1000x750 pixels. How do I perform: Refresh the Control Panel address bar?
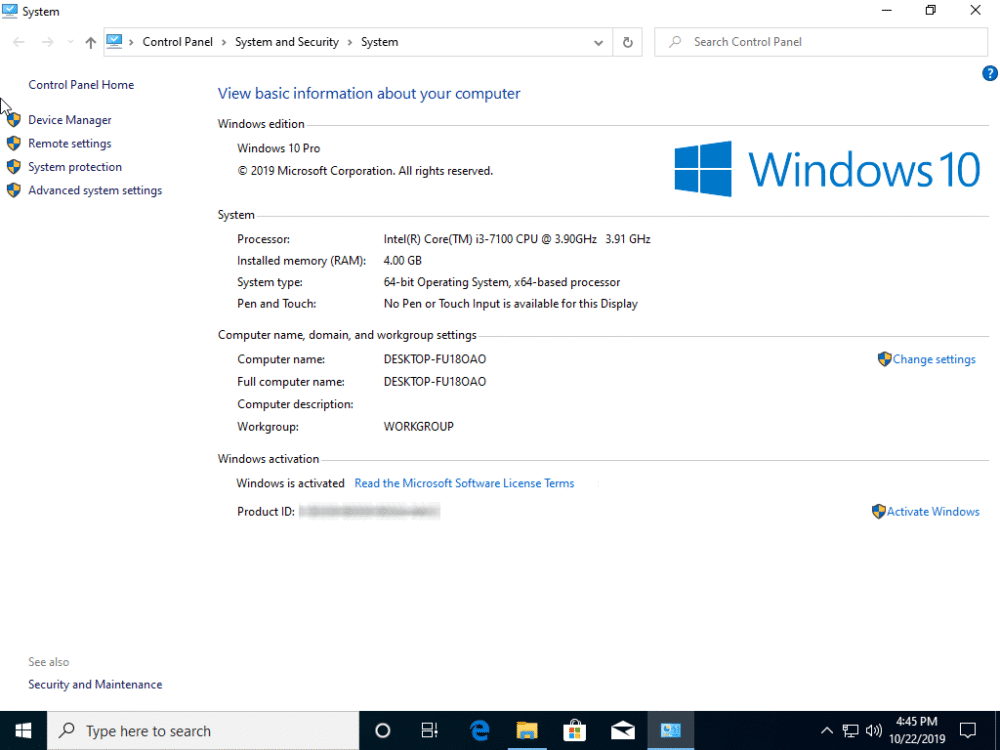click(x=627, y=42)
